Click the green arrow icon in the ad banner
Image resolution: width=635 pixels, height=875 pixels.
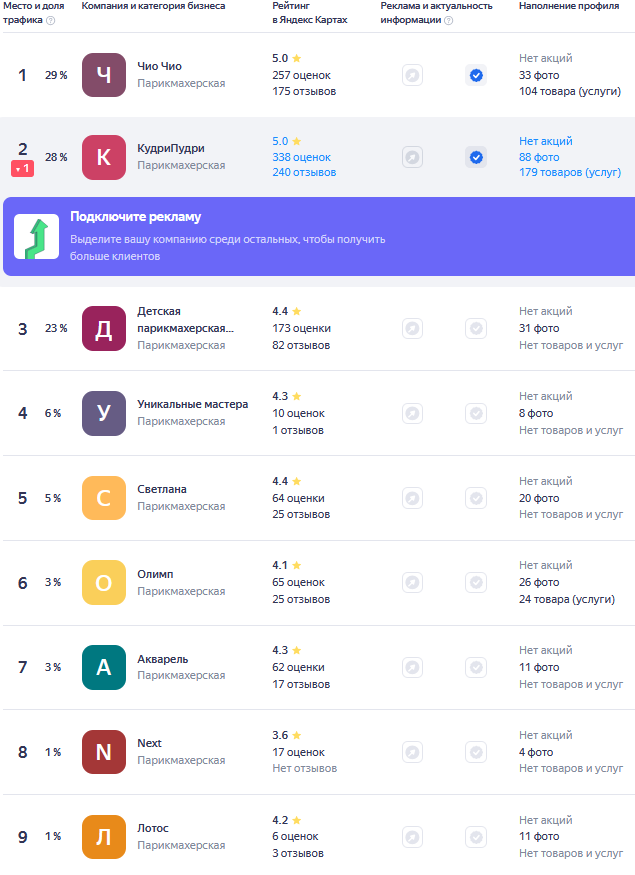(36, 237)
